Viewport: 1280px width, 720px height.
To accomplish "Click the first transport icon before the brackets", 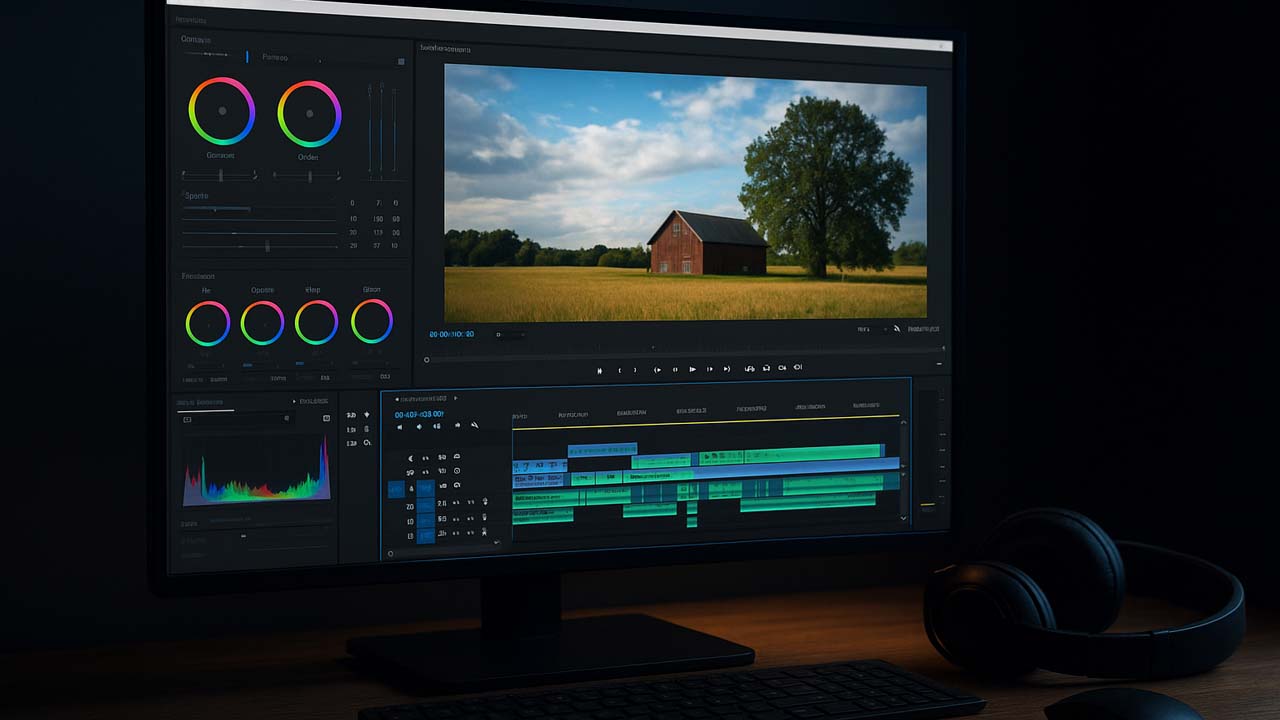I will 599,370.
